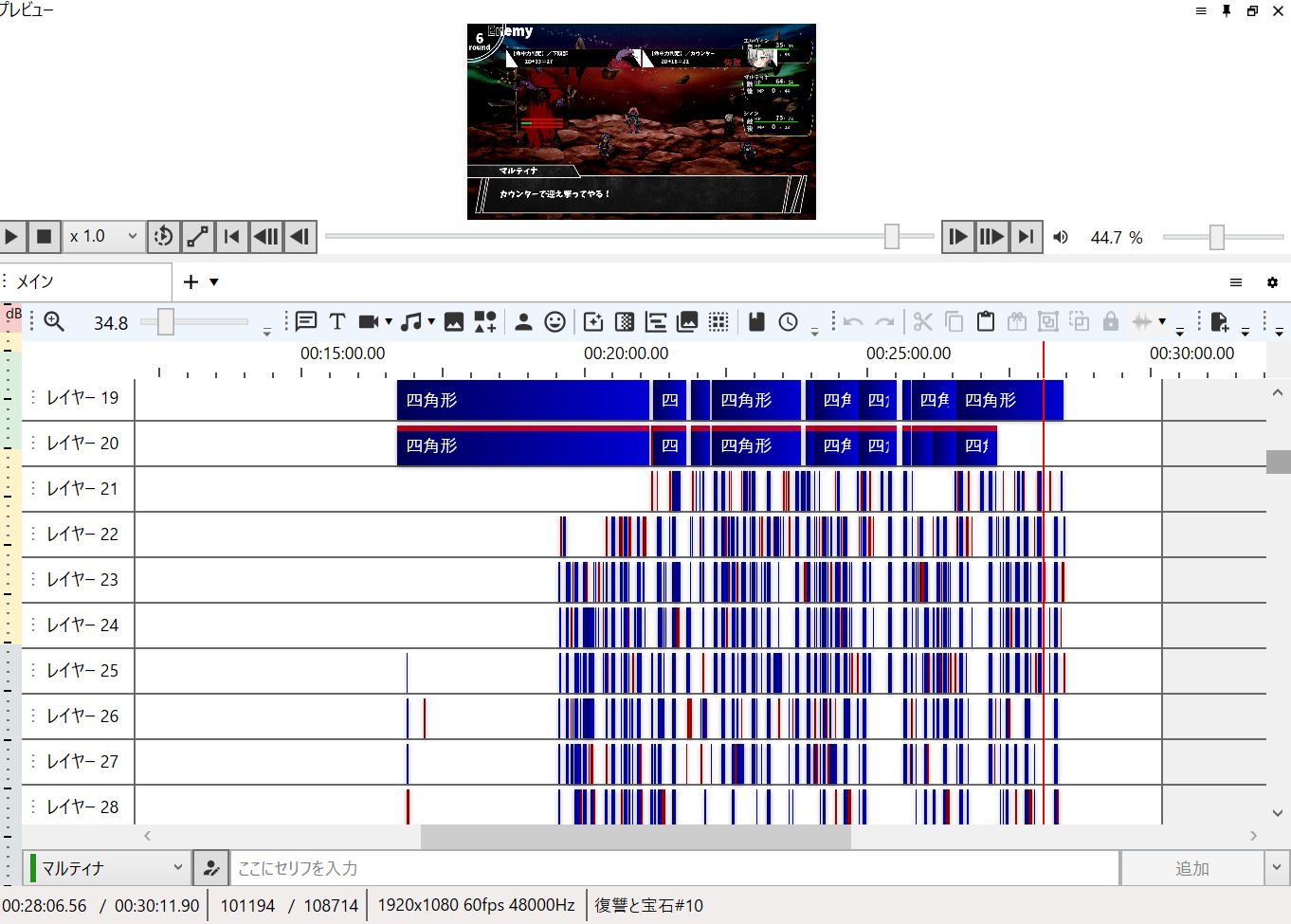Screen dimensions: 1291x924
Task: Click the レイヤー 25 layer header
Action: pyautogui.click(x=79, y=671)
